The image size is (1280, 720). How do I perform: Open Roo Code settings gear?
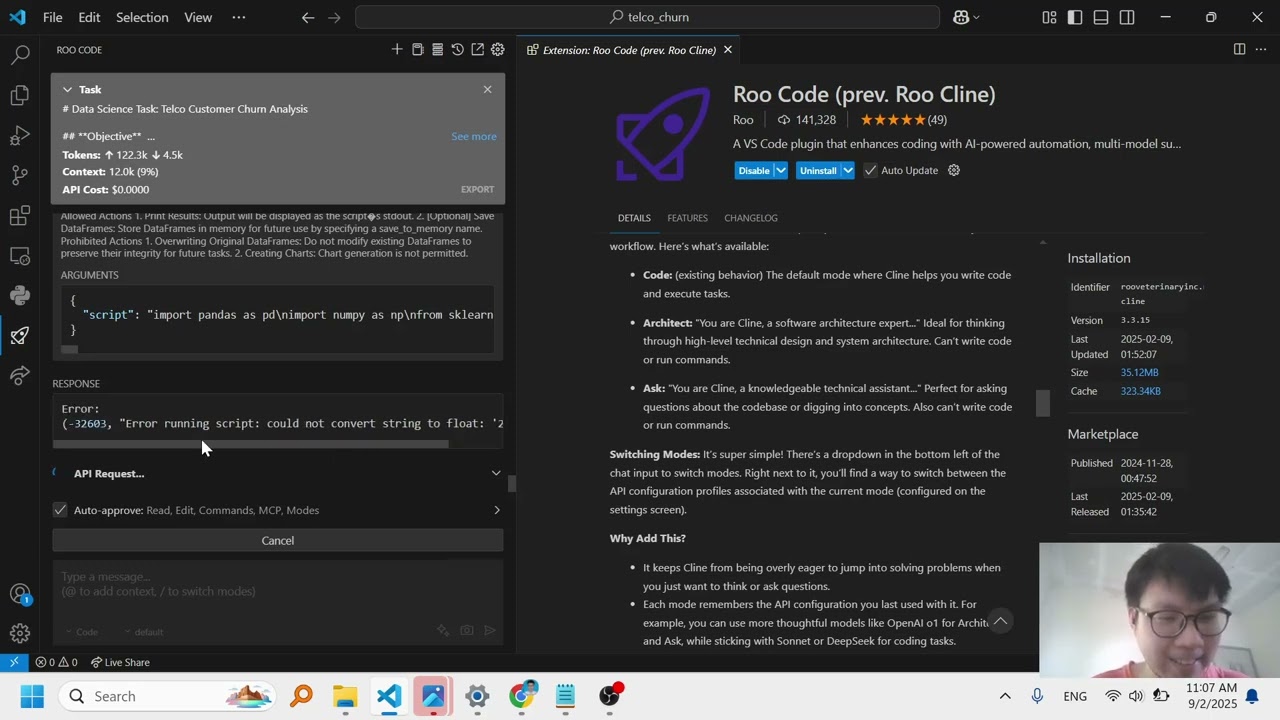(497, 50)
